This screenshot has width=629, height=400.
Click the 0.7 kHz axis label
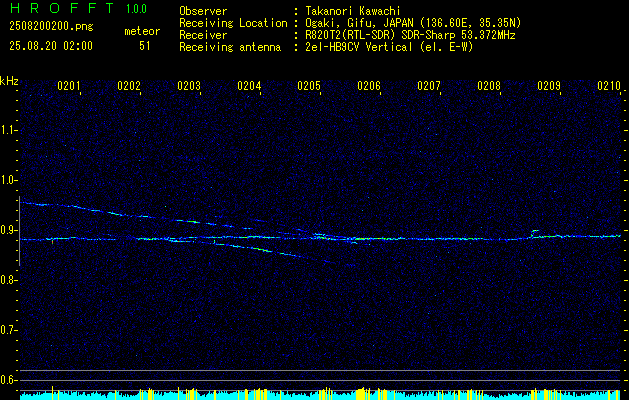coord(8,330)
